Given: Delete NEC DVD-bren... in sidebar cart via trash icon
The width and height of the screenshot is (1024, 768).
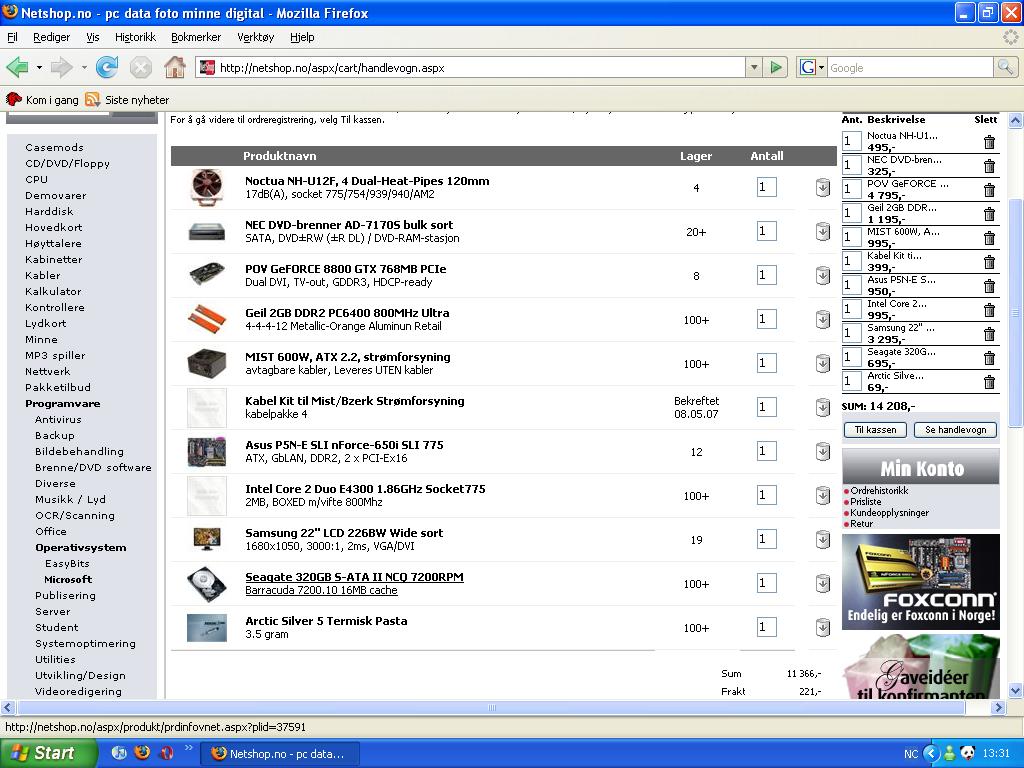Looking at the screenshot, I should coord(989,166).
